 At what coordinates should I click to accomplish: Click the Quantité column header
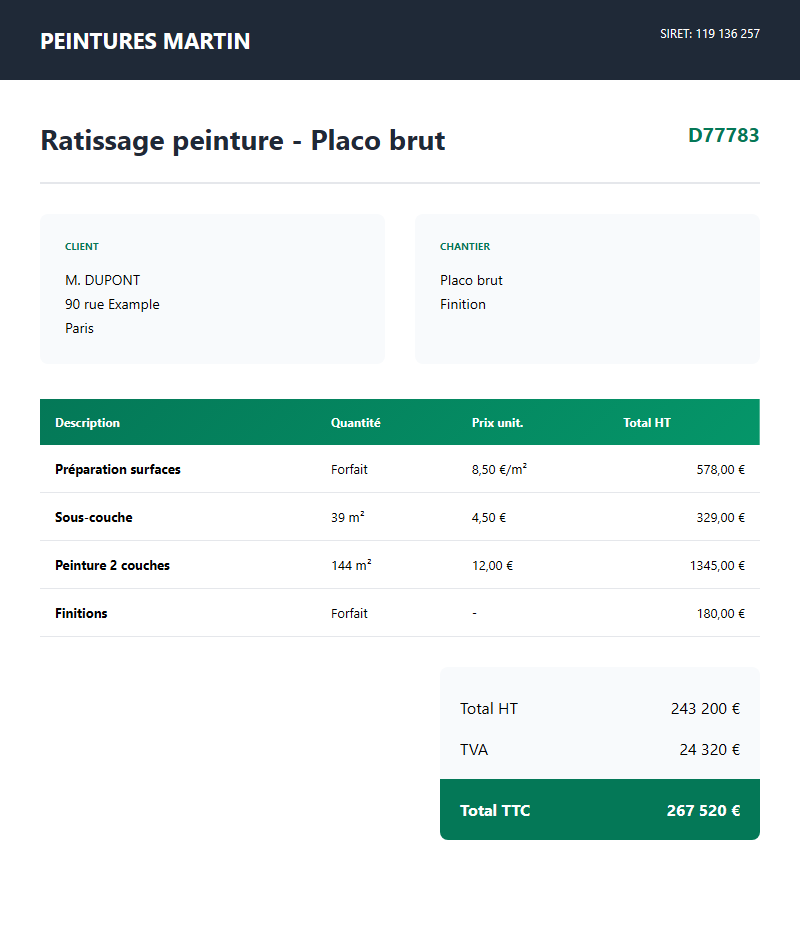355,423
